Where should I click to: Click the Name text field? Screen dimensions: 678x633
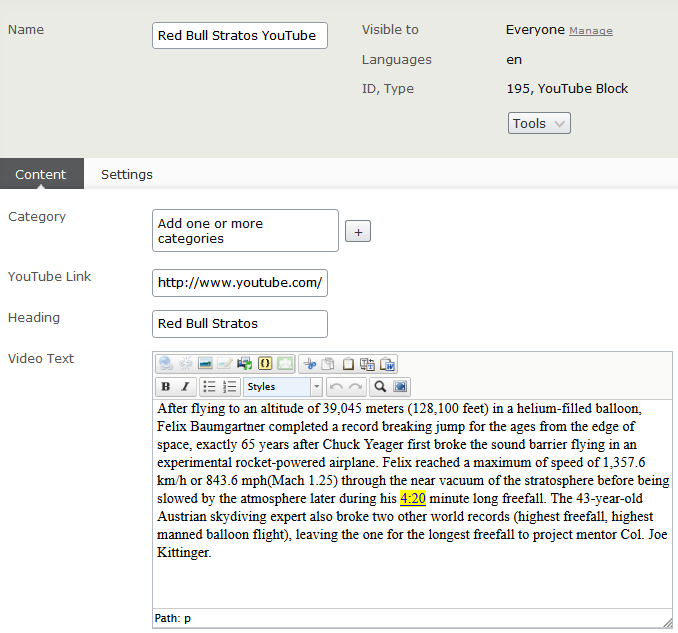point(240,36)
